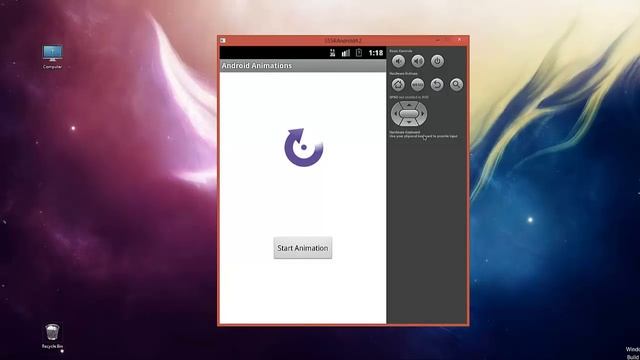The width and height of the screenshot is (640, 360).
Task: Click the emulator power button
Action: [x=437, y=61]
